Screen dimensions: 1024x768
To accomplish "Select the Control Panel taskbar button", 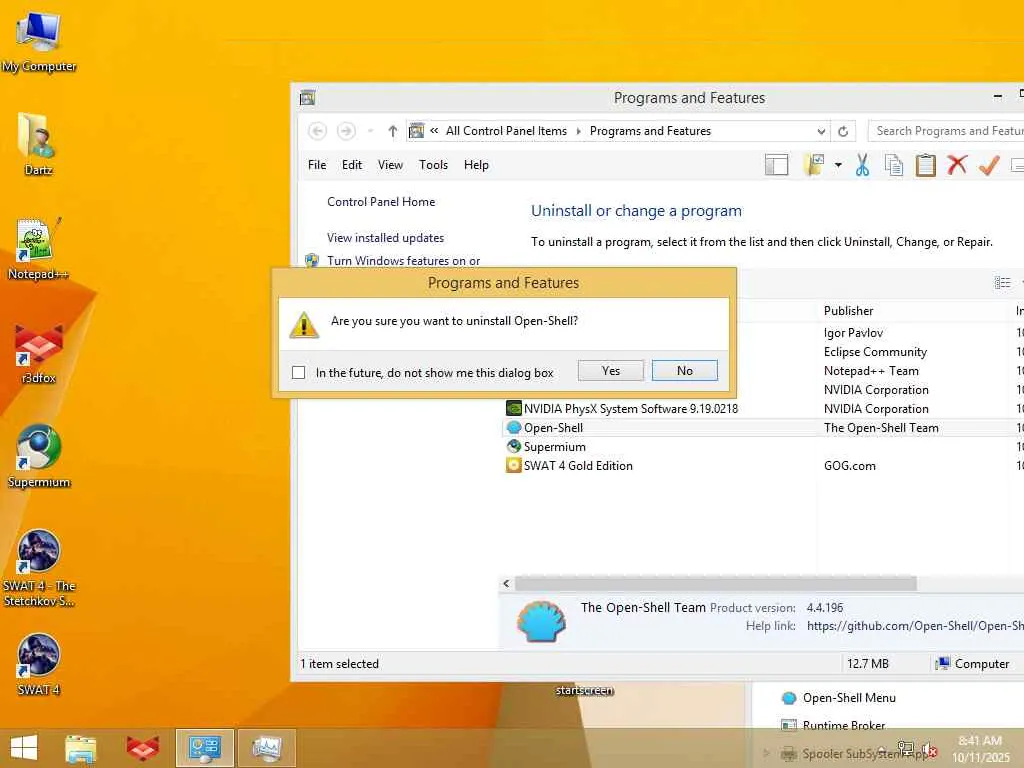I will point(204,748).
